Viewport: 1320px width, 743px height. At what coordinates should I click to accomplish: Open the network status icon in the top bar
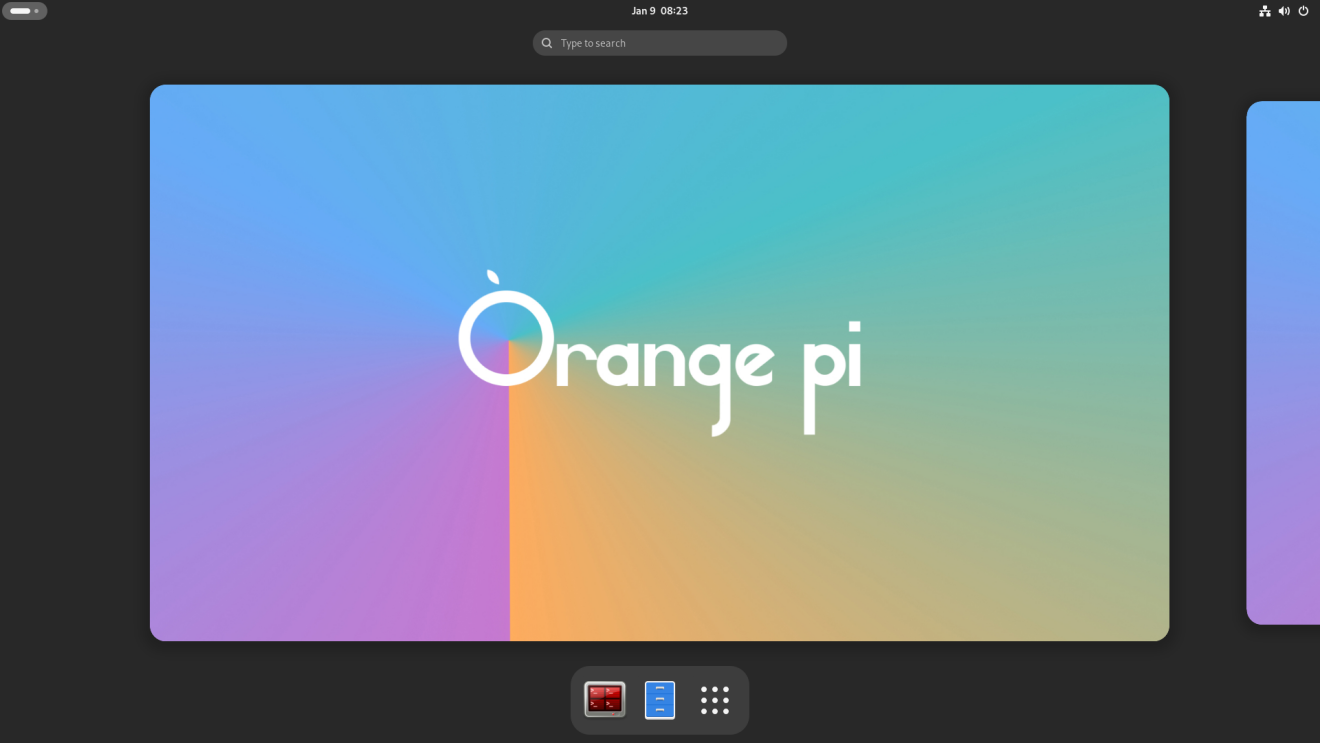1265,11
